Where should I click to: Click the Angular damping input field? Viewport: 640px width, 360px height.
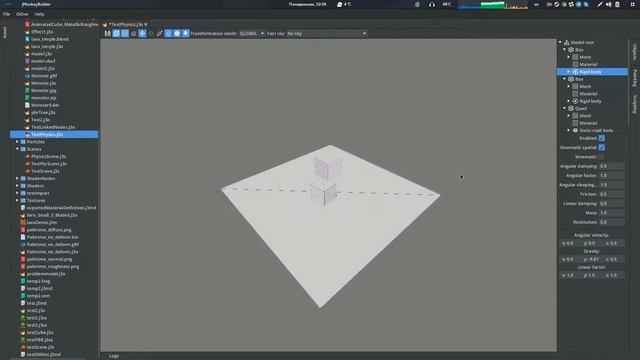point(611,166)
